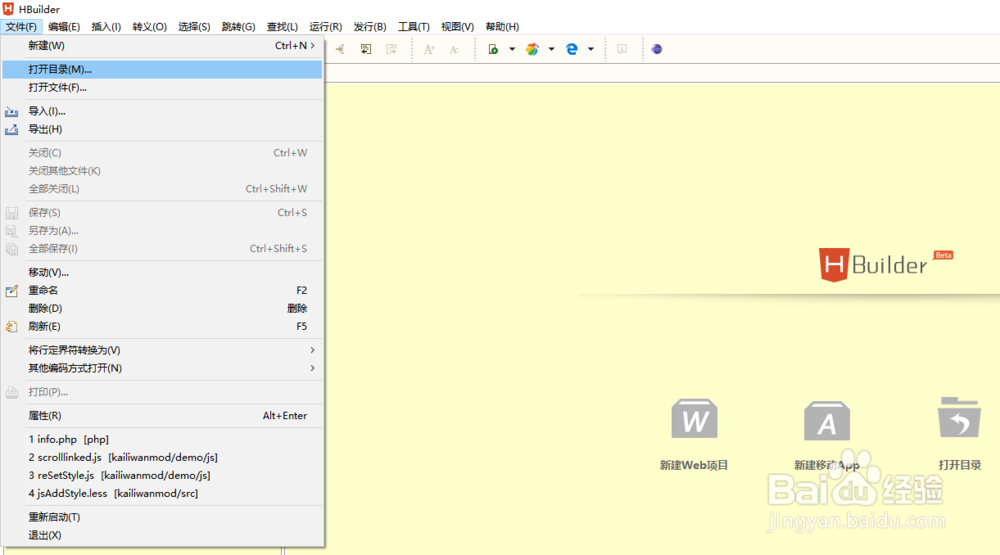1000x555 pixels.
Task: Click the 新建Web项目 text link
Action: pos(694,465)
